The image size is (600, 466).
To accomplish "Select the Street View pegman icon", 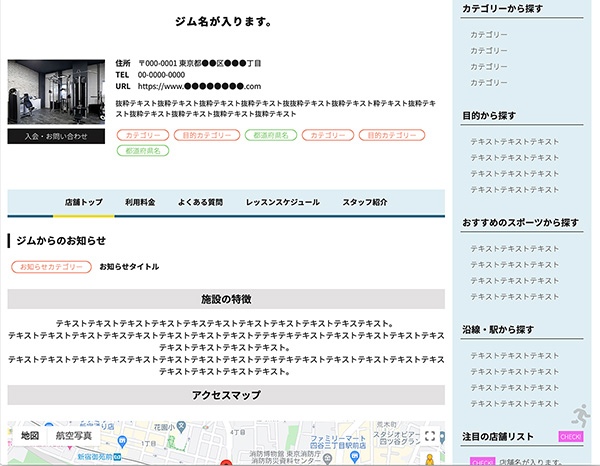I will click(430, 459).
